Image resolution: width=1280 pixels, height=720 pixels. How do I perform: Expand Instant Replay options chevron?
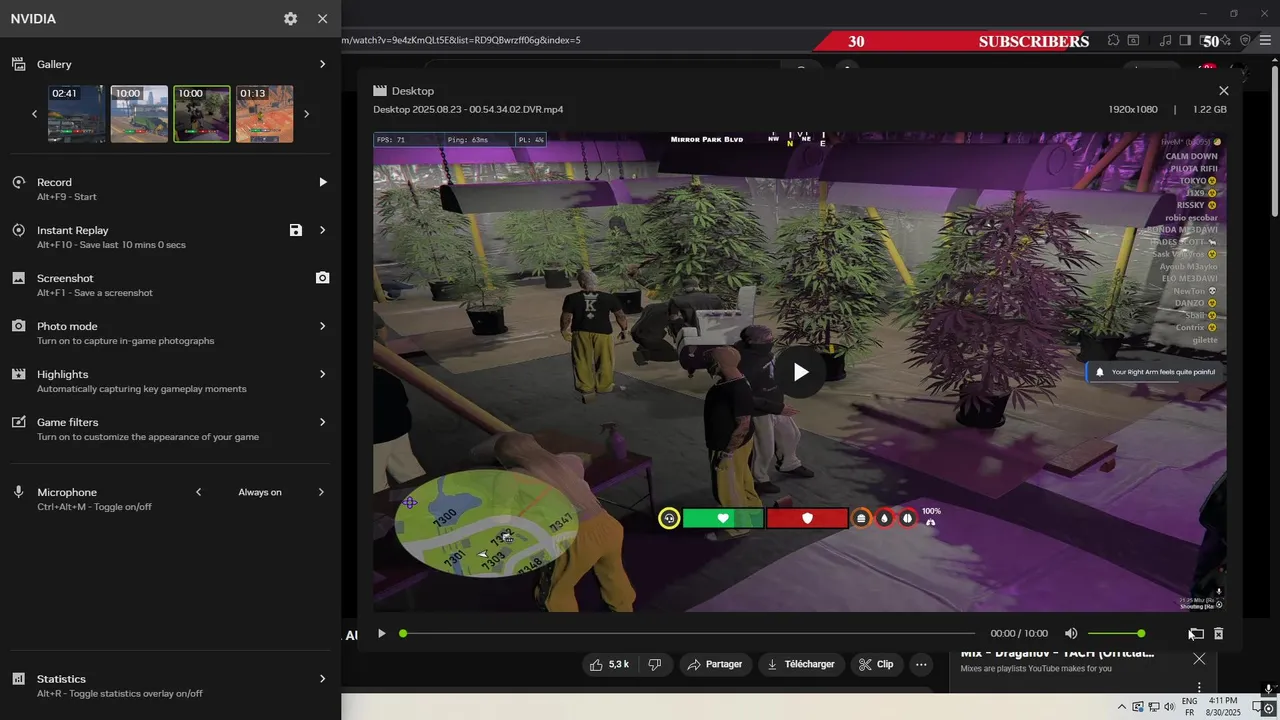pyautogui.click(x=322, y=230)
